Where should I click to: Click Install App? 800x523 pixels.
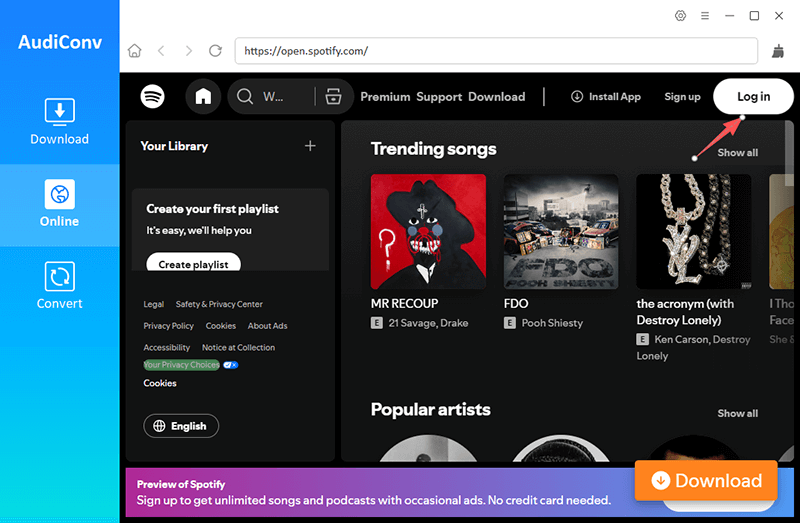click(x=606, y=96)
